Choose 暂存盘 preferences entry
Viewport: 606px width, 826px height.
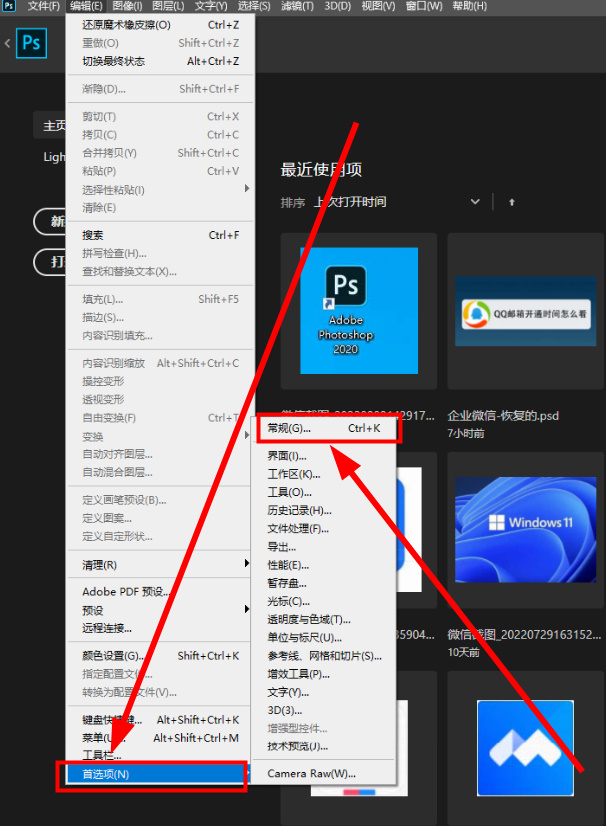[325, 583]
